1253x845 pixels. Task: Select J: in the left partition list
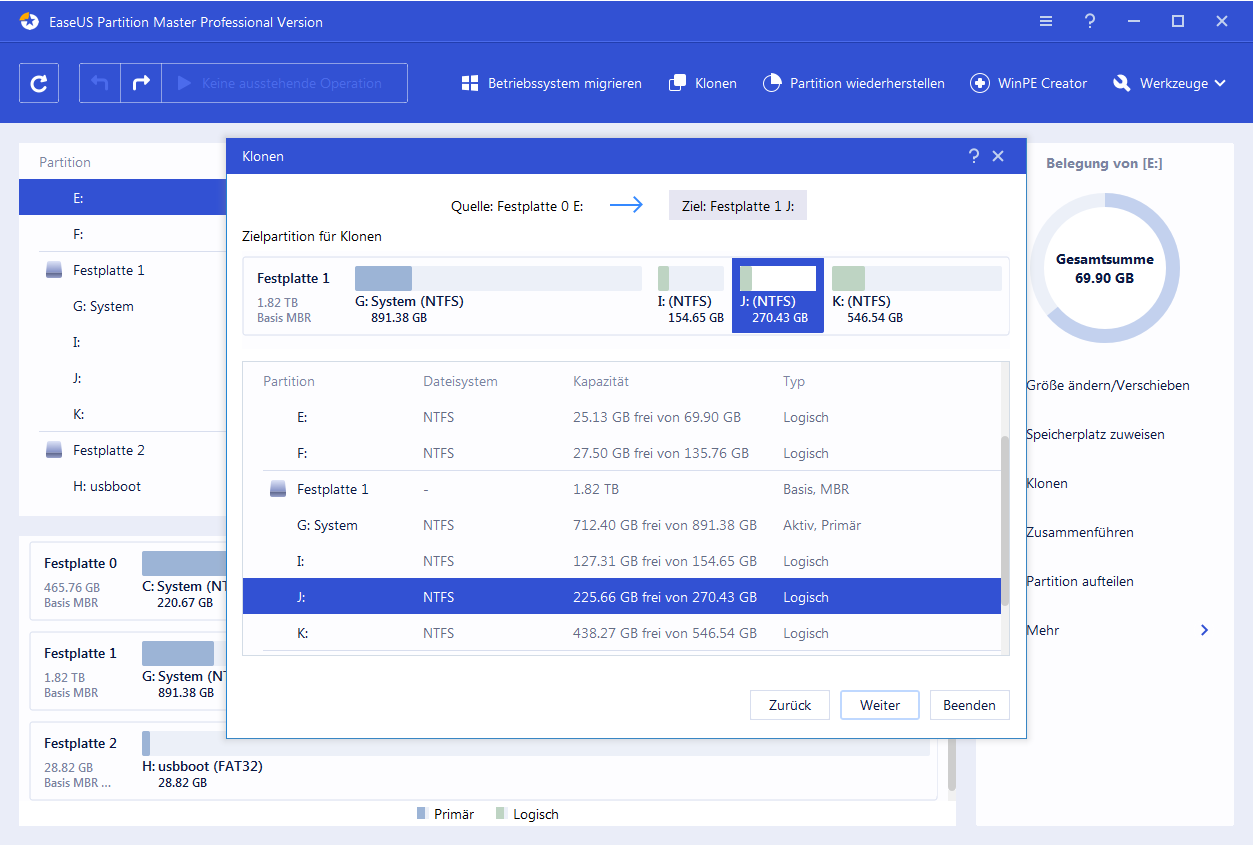[x=123, y=378]
